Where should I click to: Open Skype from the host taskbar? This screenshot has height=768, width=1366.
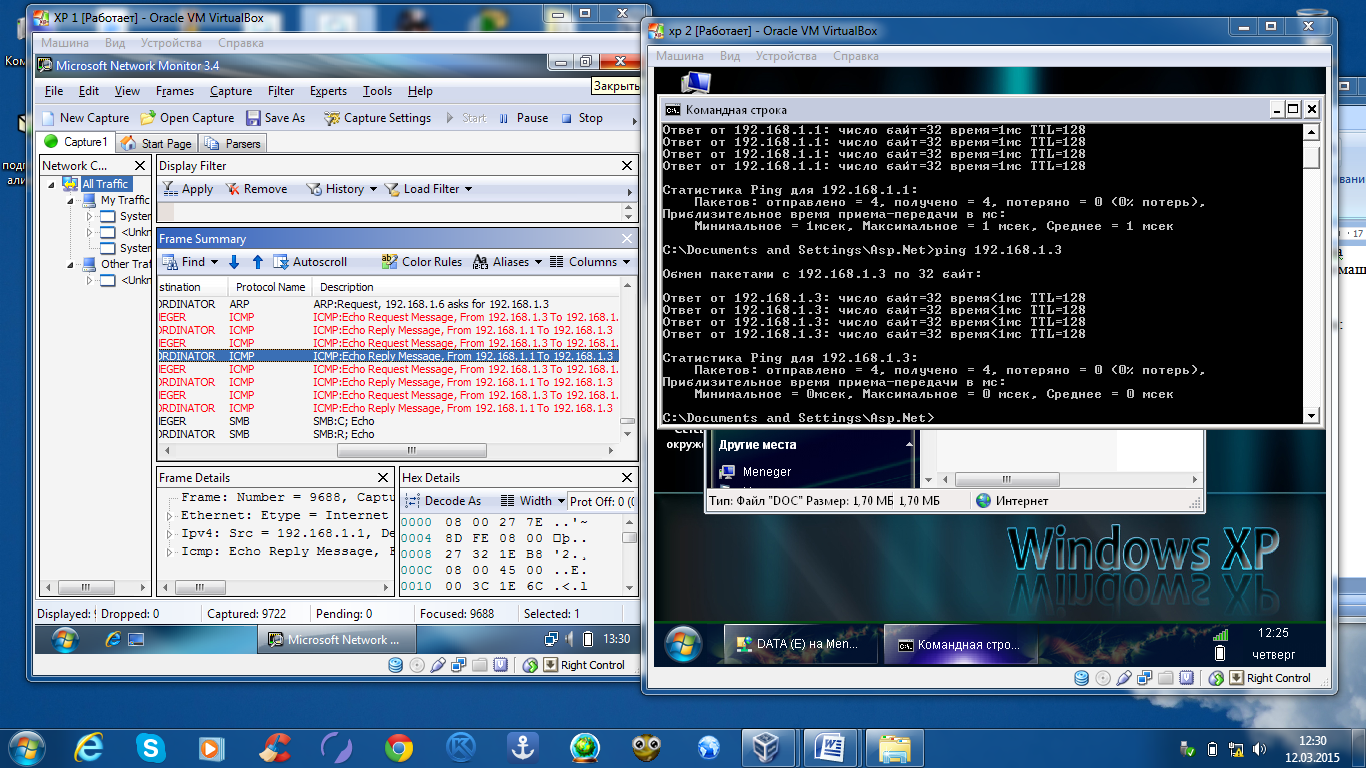pos(152,747)
